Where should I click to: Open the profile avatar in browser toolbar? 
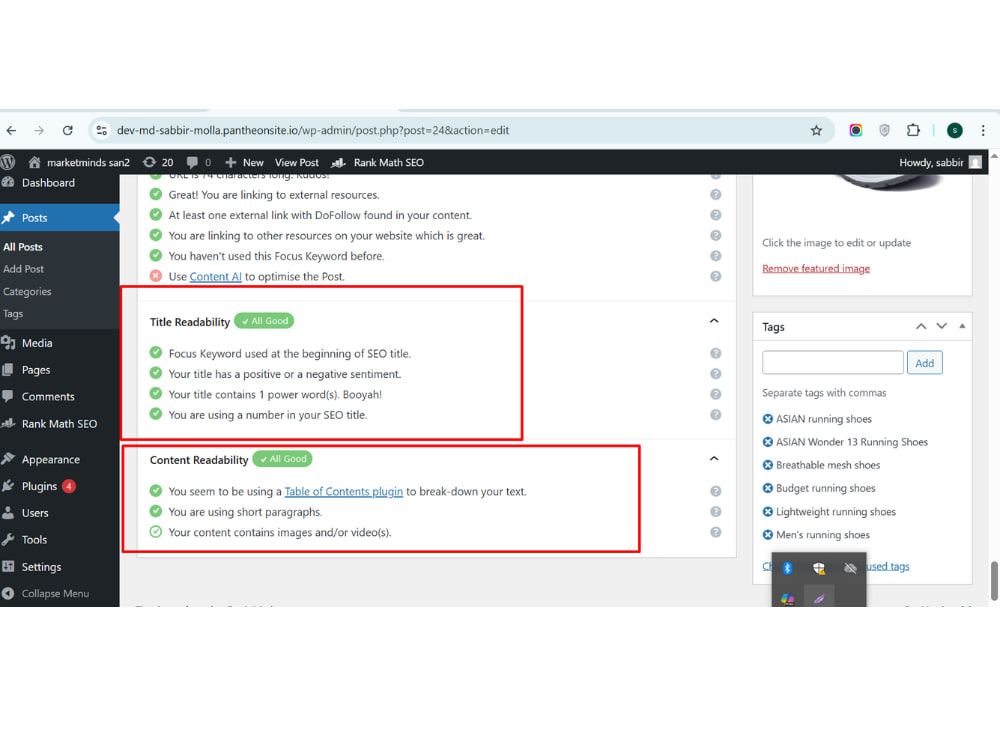[955, 131]
